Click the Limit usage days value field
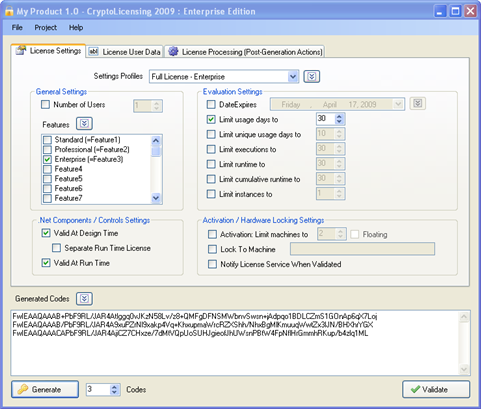 click(325, 119)
